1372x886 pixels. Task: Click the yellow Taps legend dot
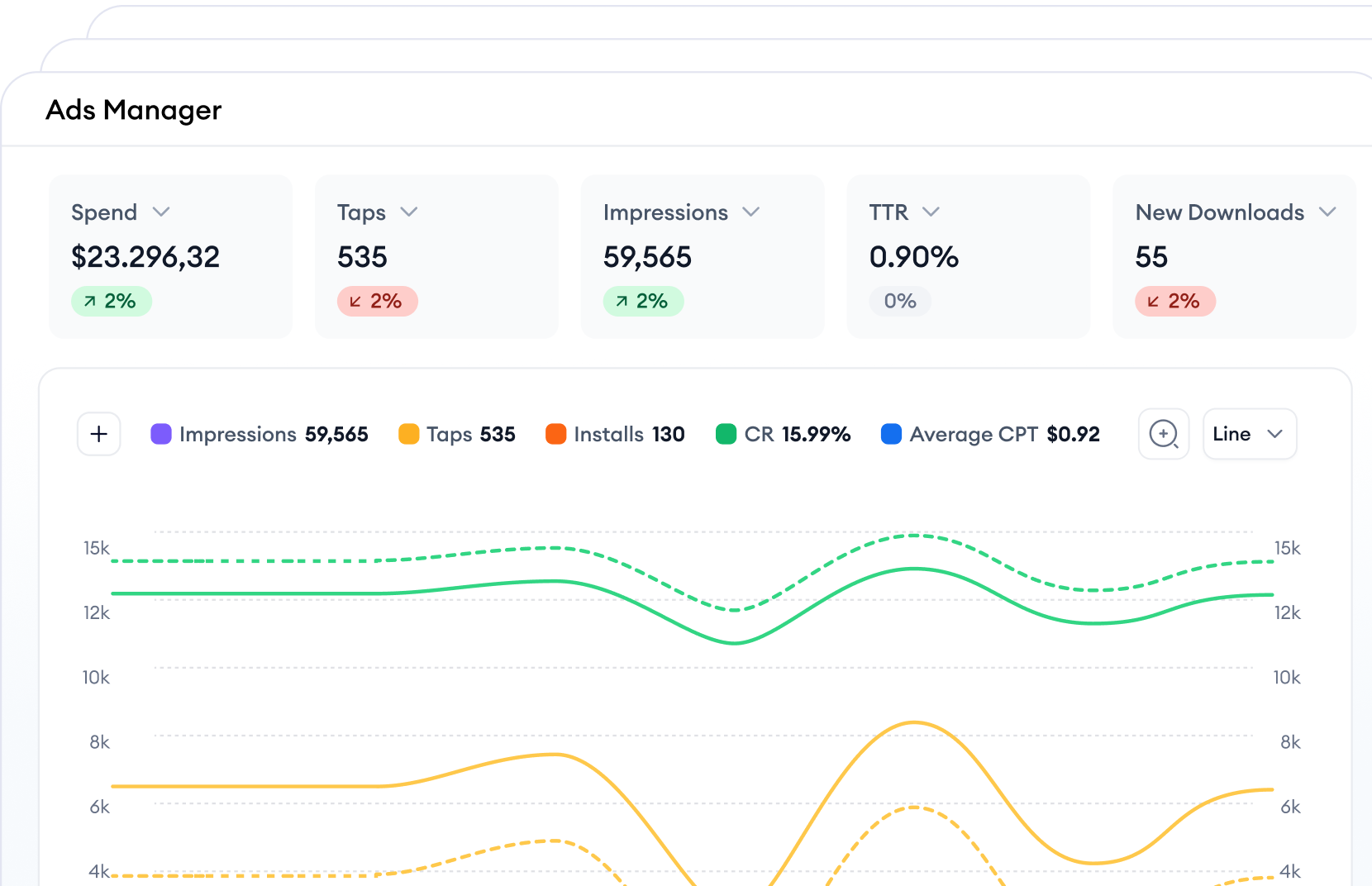(408, 434)
